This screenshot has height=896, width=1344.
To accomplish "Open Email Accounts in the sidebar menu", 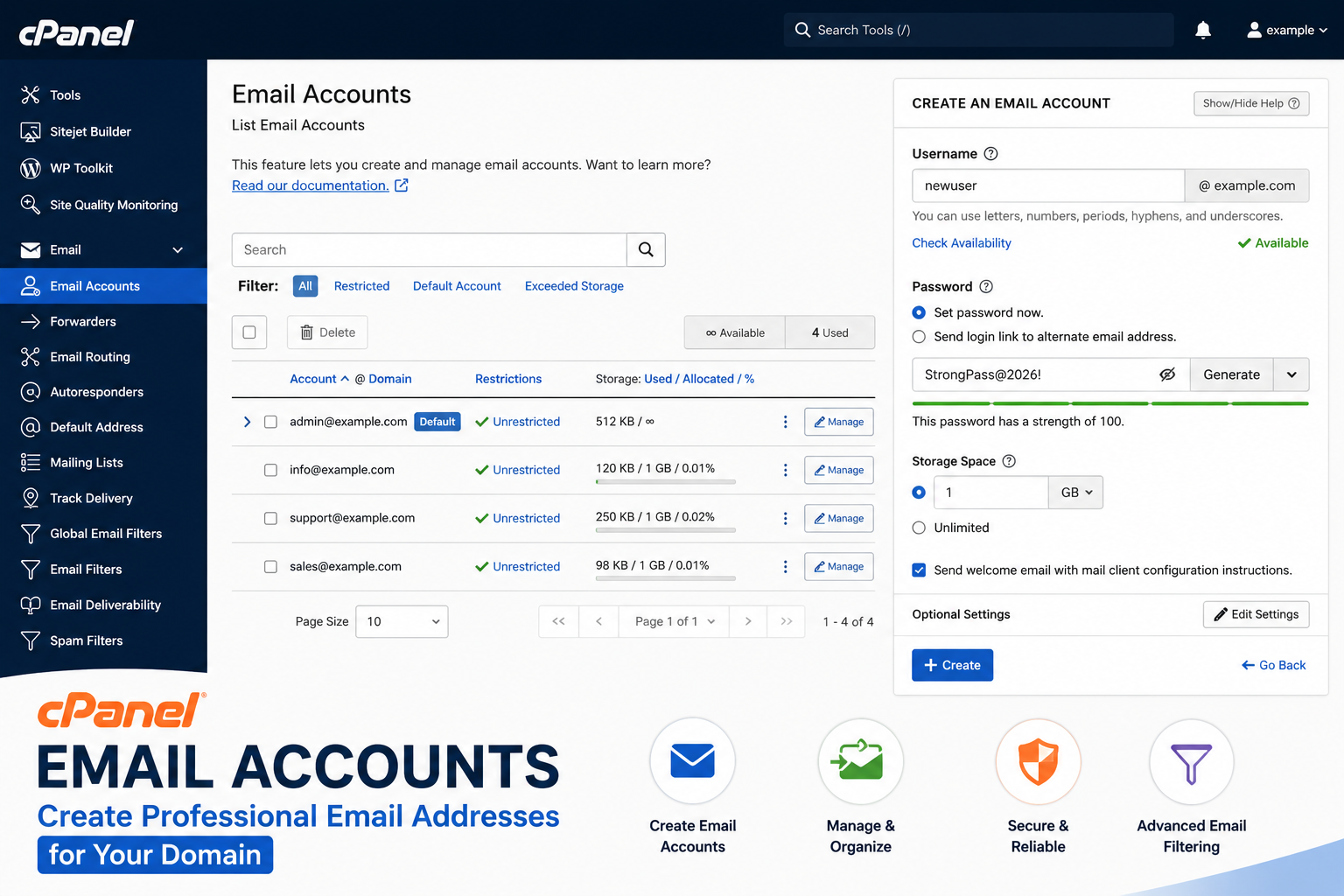I will (103, 286).
